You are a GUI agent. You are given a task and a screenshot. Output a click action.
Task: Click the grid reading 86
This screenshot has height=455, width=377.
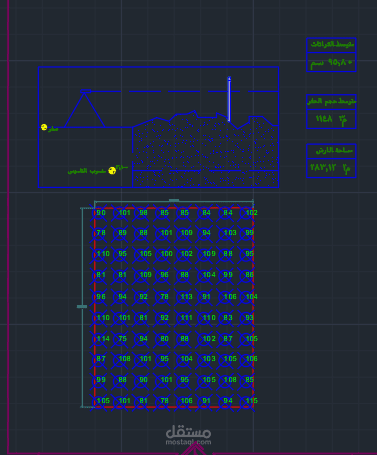[249, 275]
